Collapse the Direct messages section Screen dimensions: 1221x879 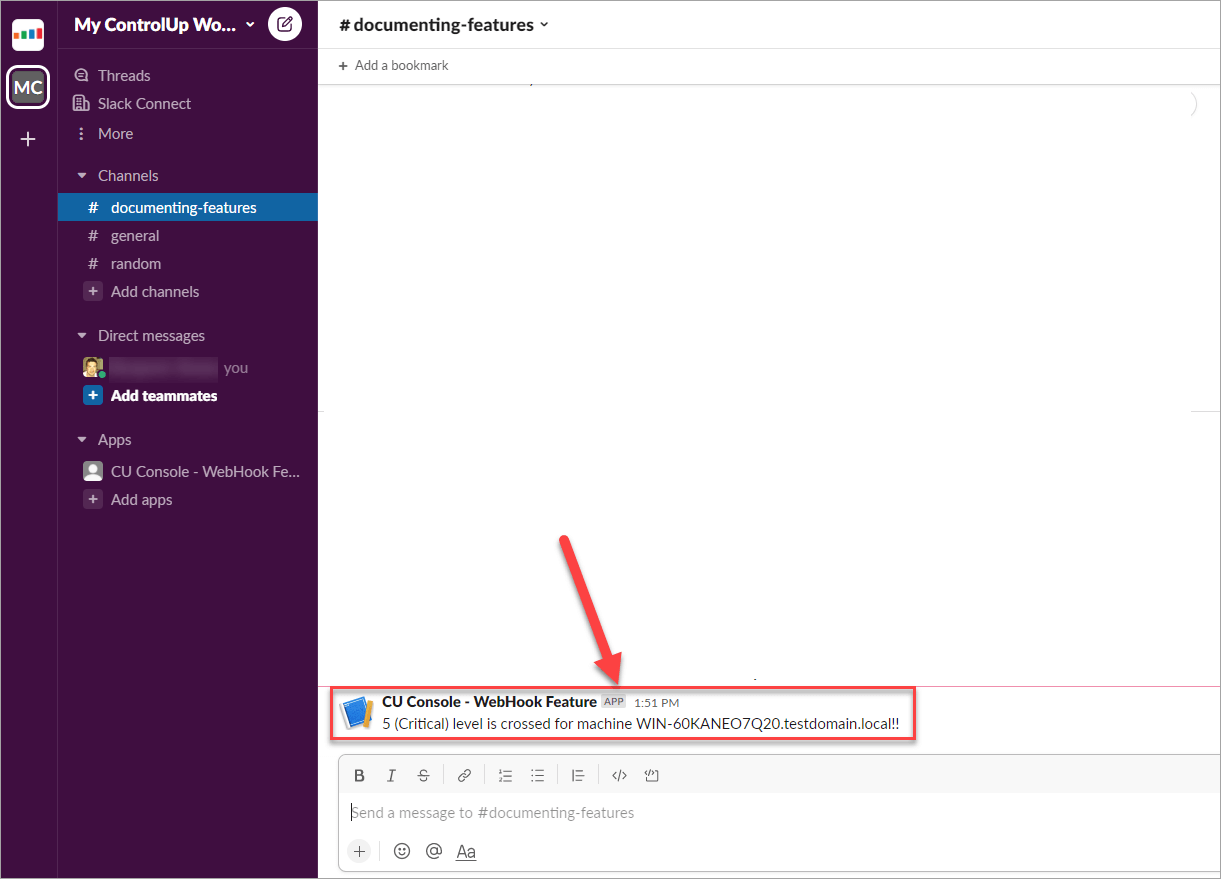(82, 335)
